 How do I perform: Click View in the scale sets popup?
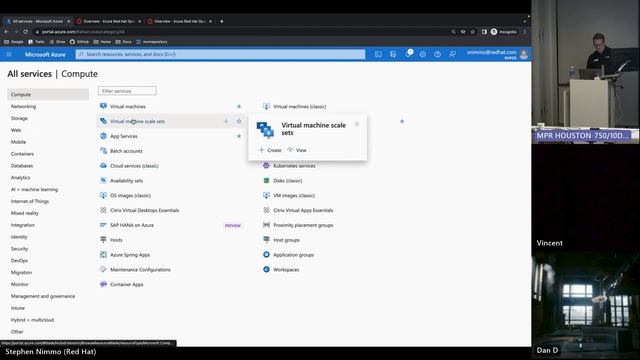coord(297,150)
